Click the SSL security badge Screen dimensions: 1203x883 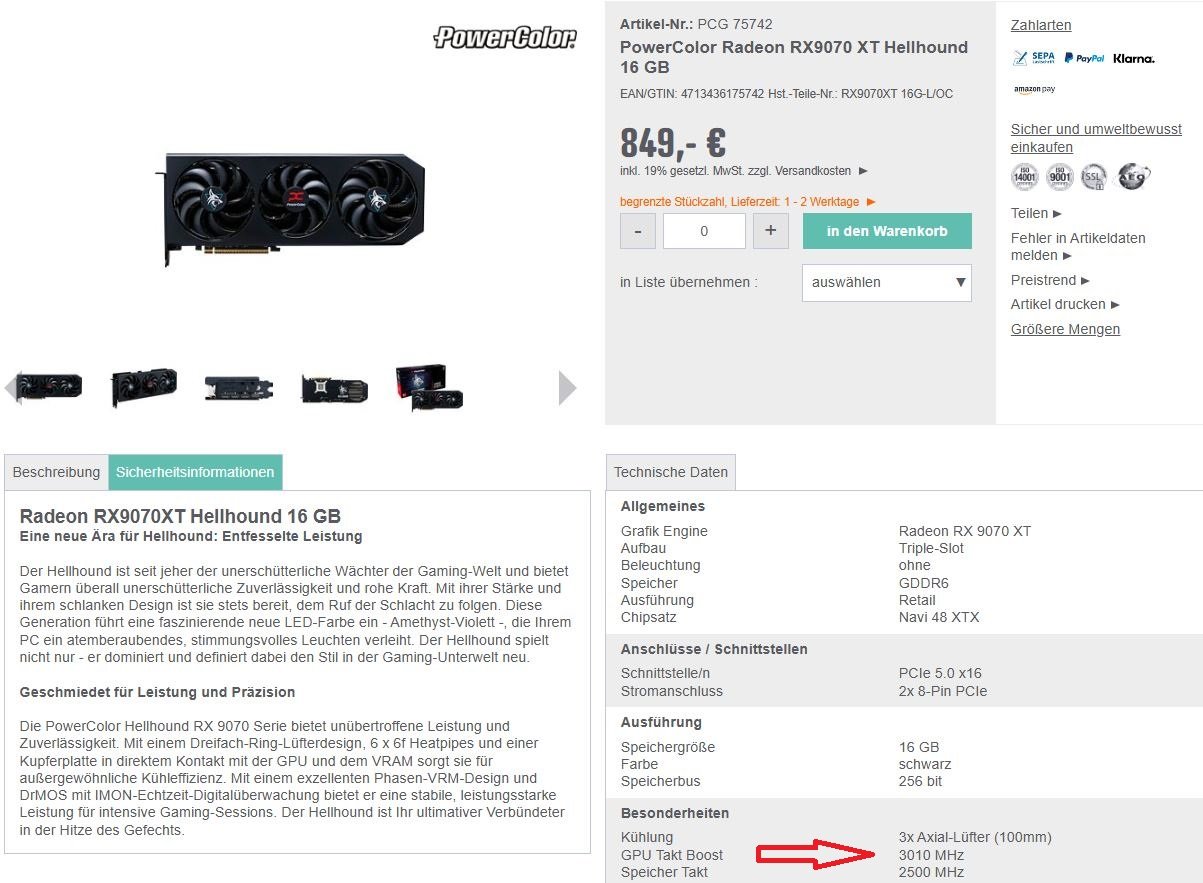coord(1096,177)
